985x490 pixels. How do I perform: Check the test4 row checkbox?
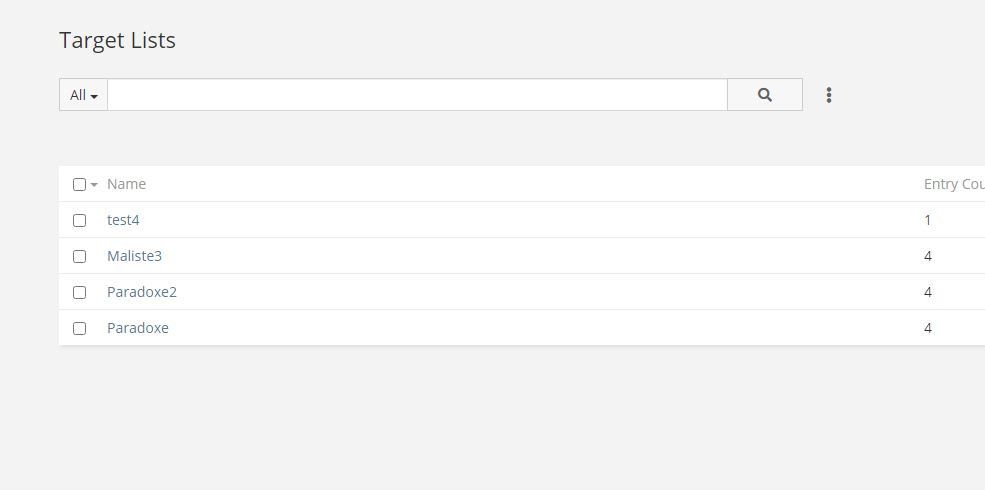[79, 220]
